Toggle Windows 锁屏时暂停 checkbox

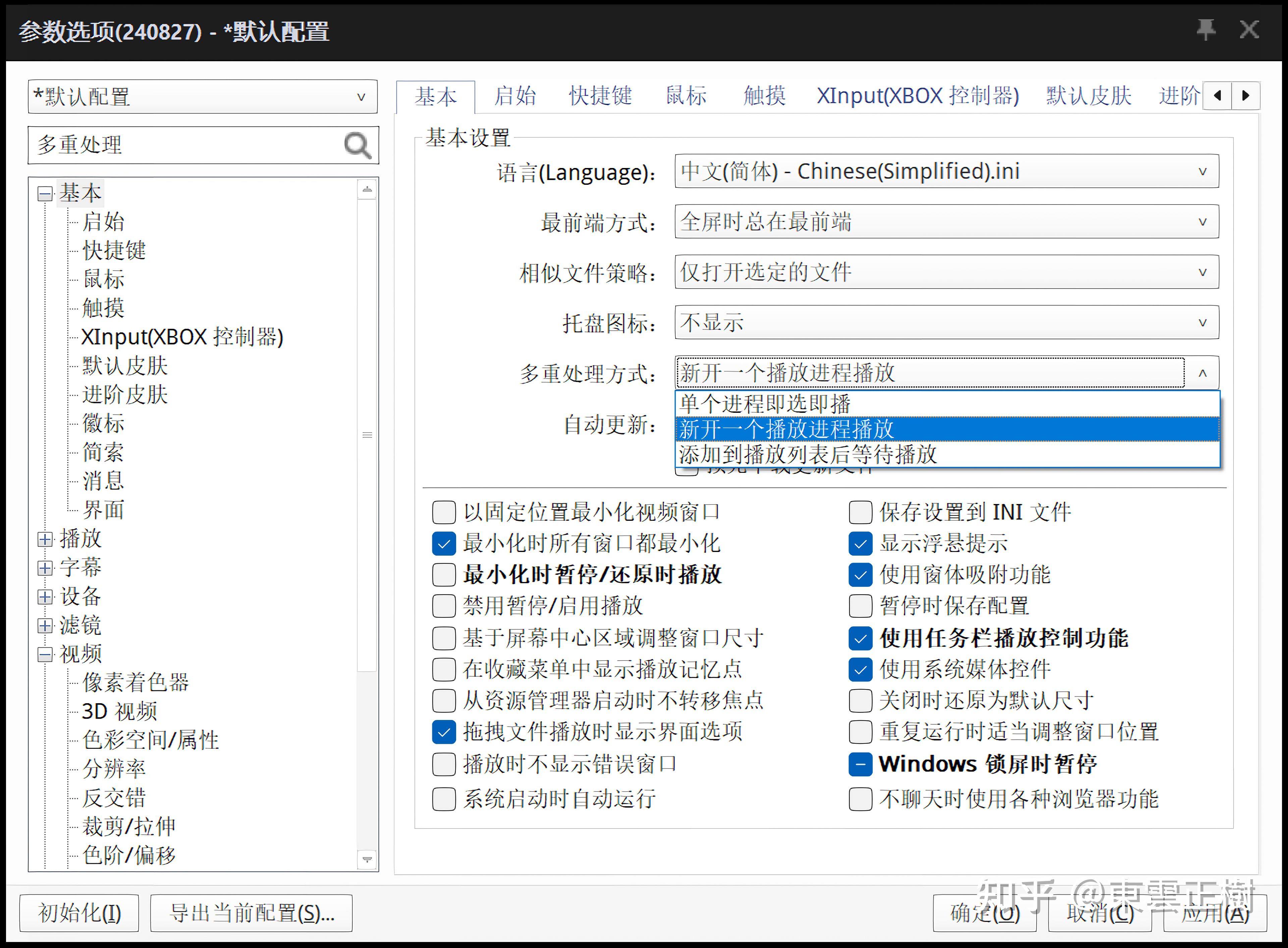point(860,764)
